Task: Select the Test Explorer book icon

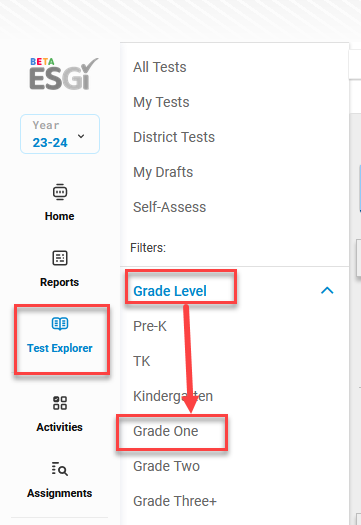Action: click(60, 324)
